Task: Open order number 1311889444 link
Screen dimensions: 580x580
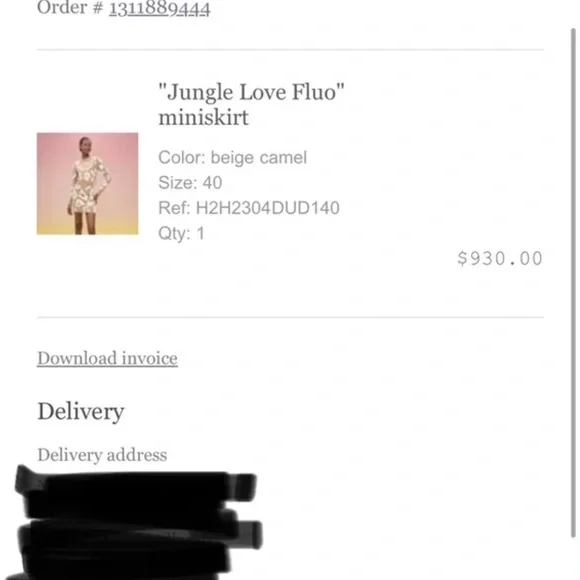Action: [159, 8]
